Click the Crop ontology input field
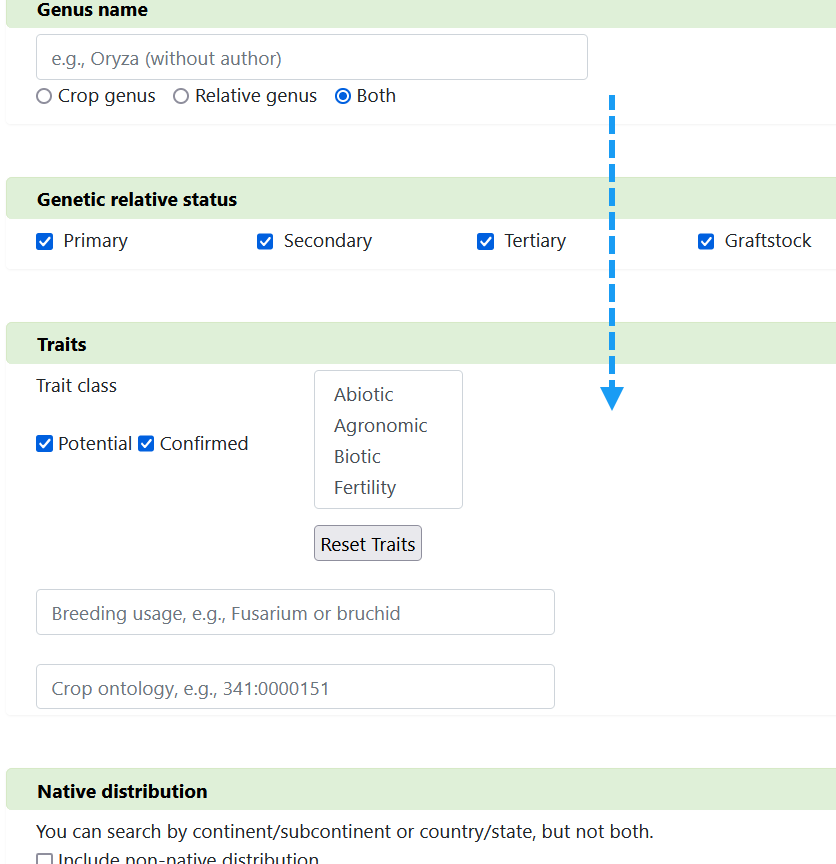The image size is (836, 864). coord(295,687)
